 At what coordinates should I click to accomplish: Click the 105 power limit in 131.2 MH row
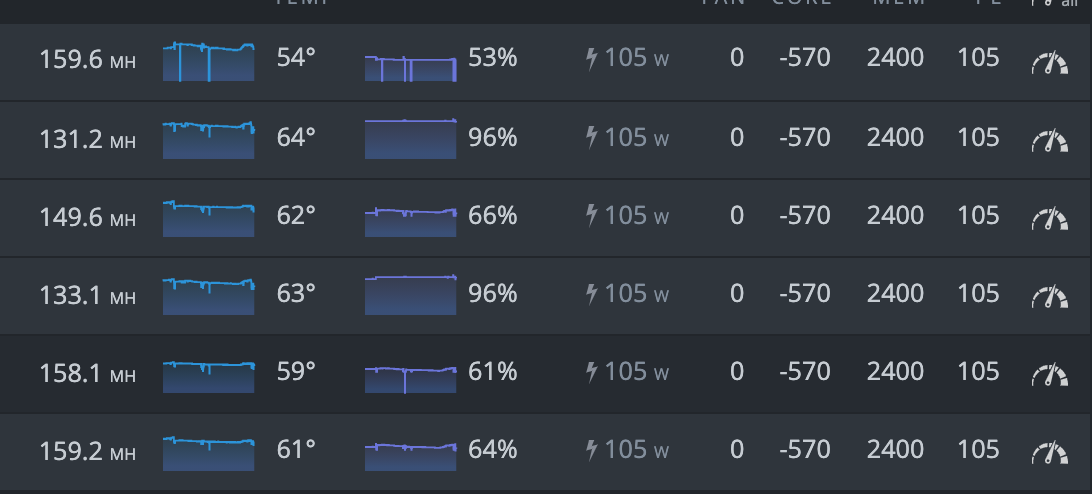(x=978, y=137)
